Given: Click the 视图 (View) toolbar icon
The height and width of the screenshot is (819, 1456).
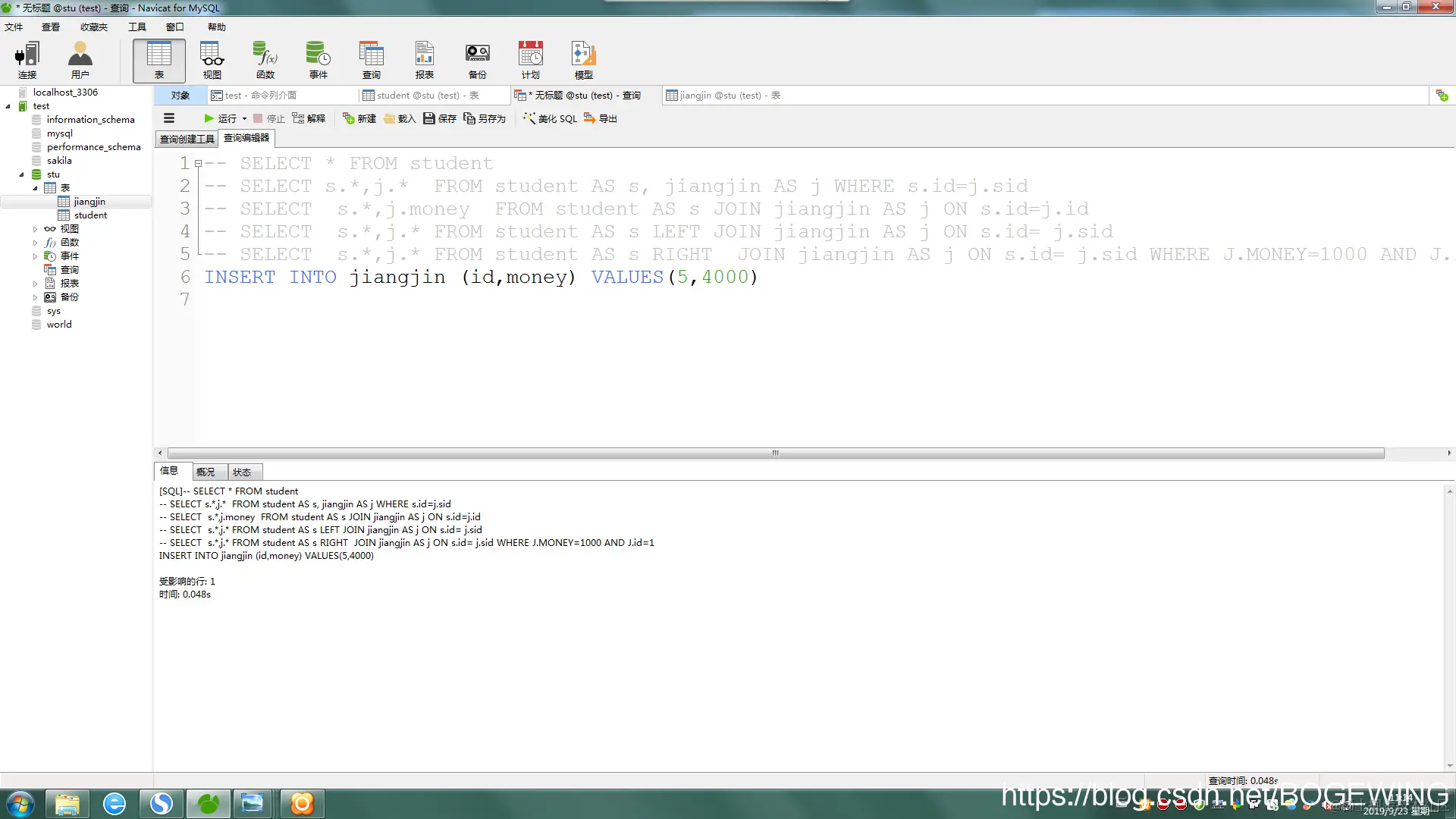Looking at the screenshot, I should tap(212, 60).
